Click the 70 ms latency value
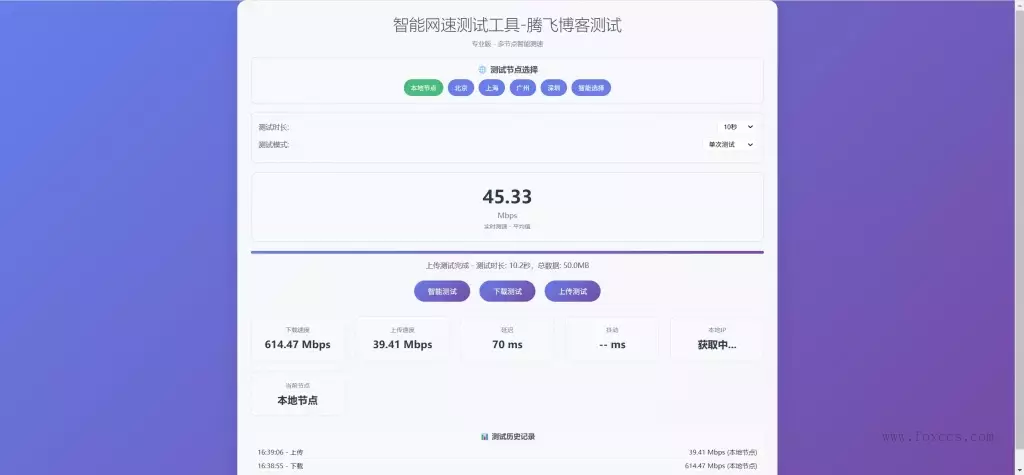The image size is (1024, 475). 507,344
